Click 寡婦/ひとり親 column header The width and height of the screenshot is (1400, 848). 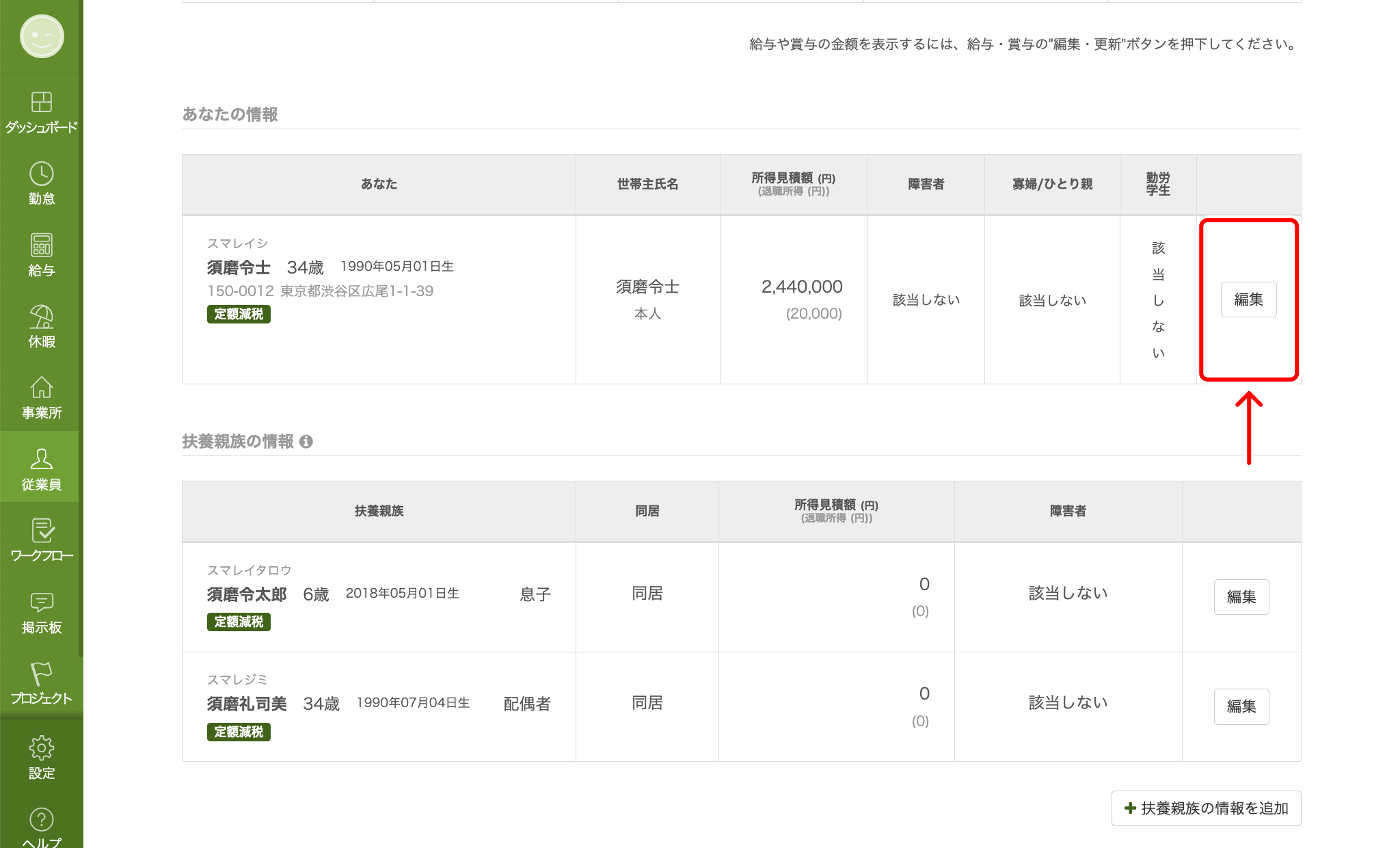pyautogui.click(x=1052, y=184)
